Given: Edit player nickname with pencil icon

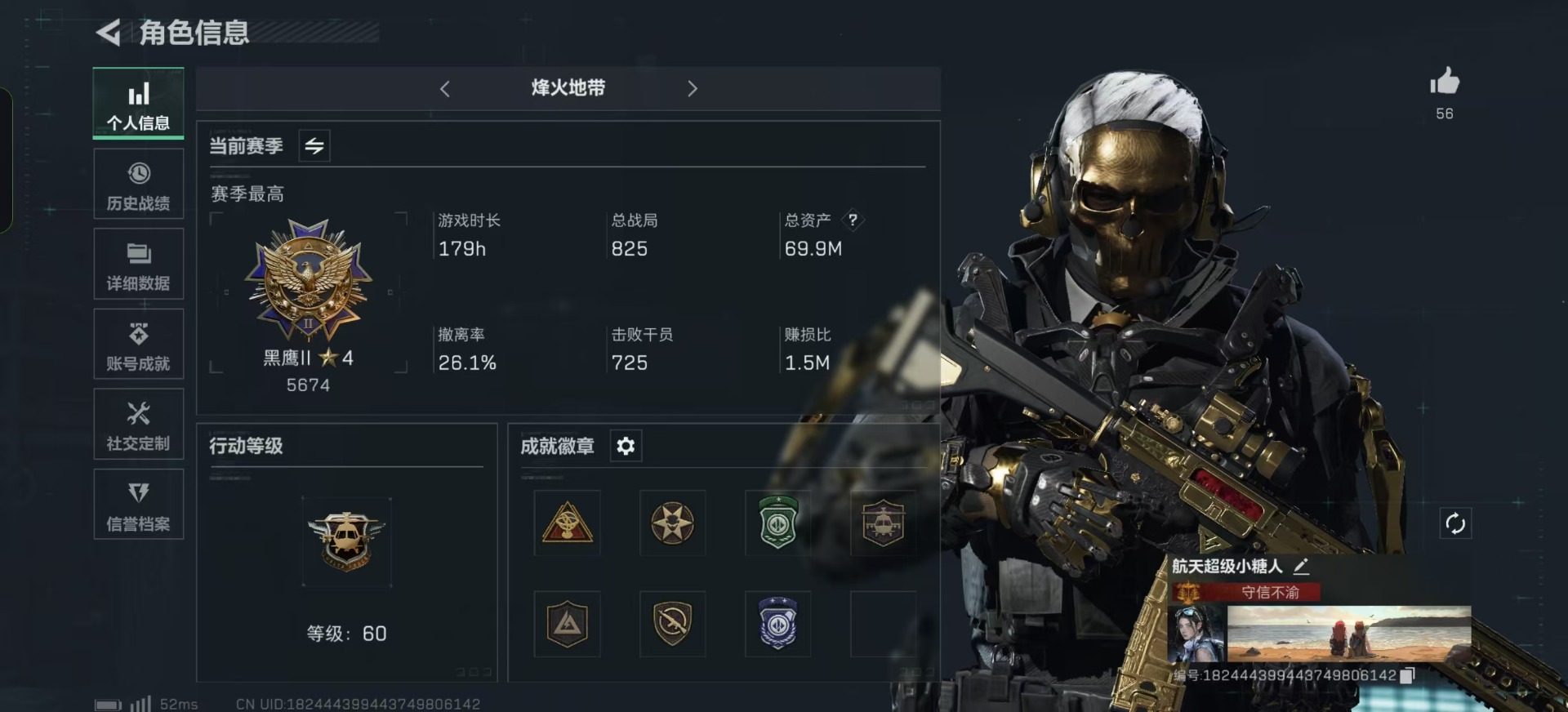Looking at the screenshot, I should point(1301,566).
